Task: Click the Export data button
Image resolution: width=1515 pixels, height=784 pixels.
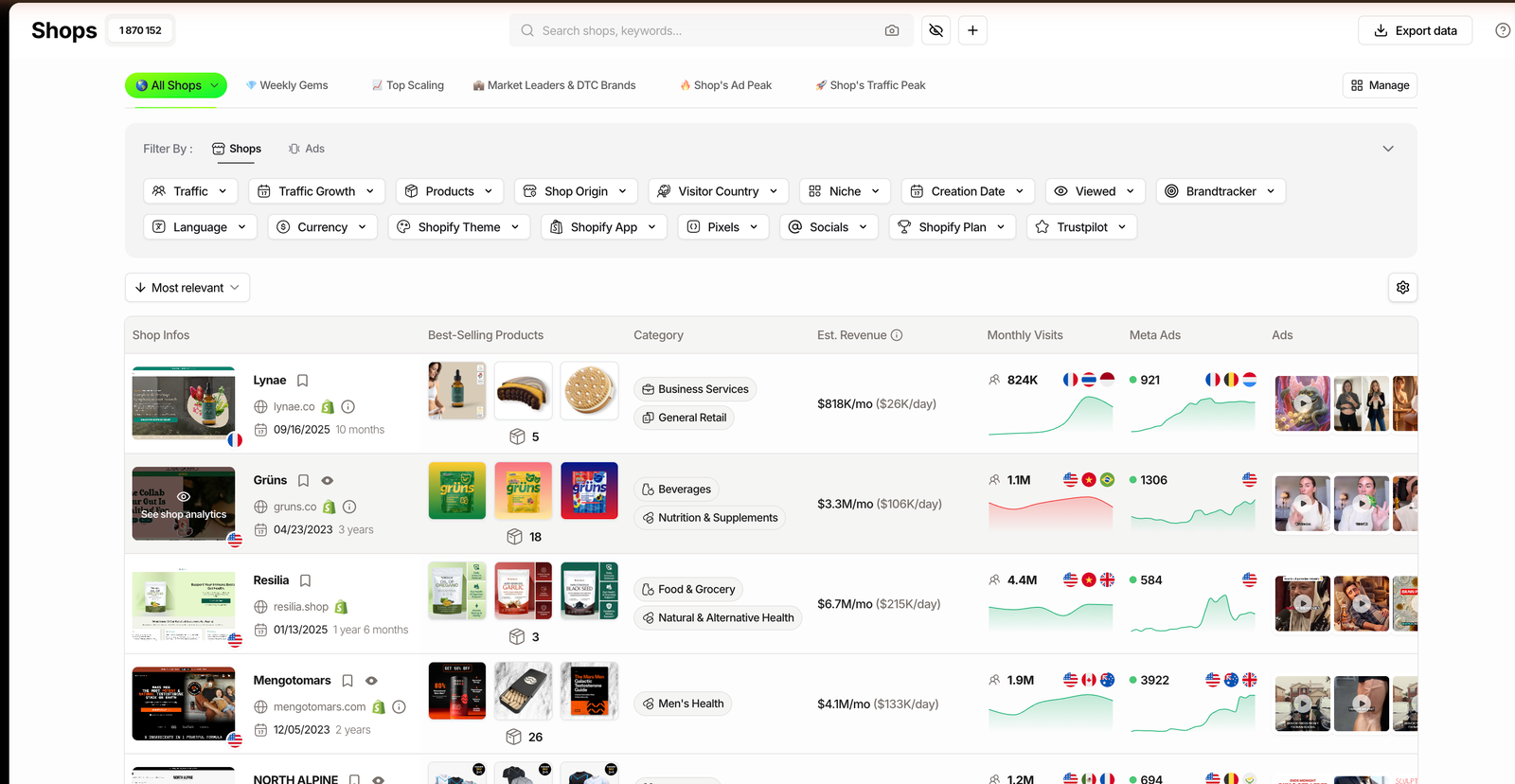Action: [x=1416, y=30]
